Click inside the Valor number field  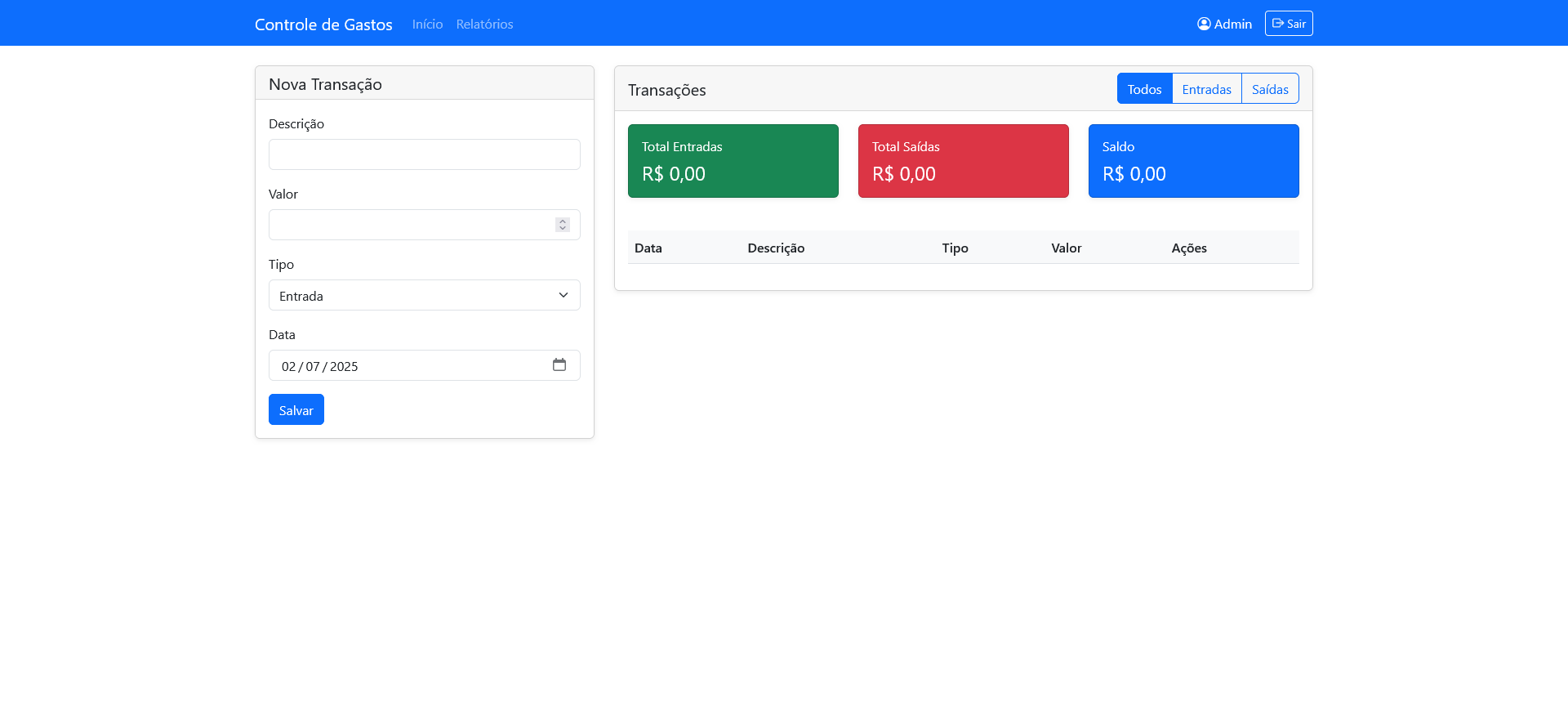[x=408, y=225]
